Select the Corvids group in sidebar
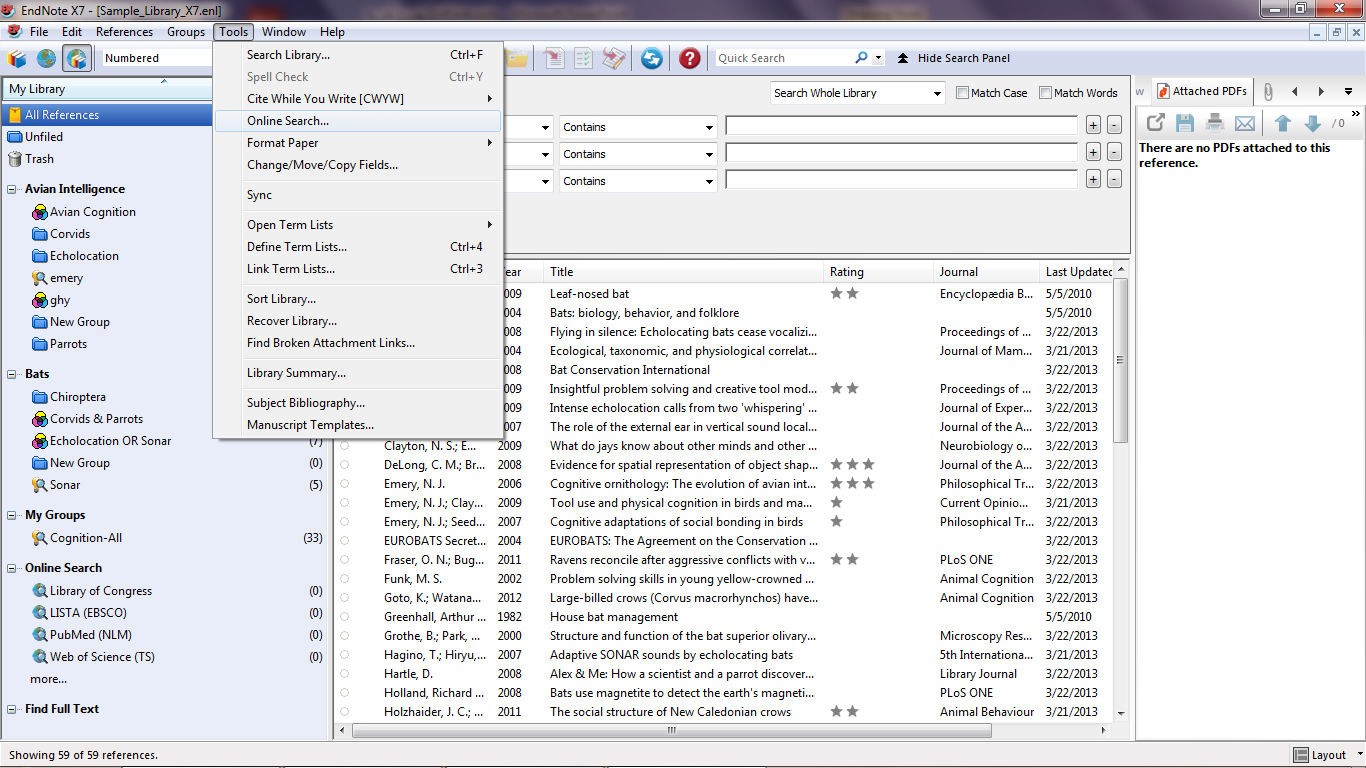The height and width of the screenshot is (768, 1366). (70, 234)
